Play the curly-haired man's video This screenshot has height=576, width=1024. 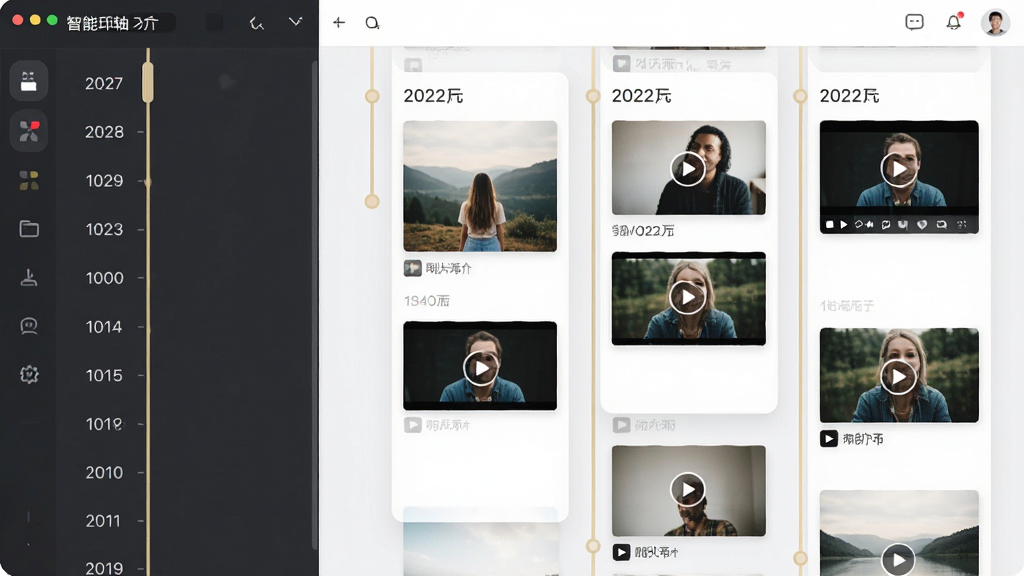click(x=688, y=169)
